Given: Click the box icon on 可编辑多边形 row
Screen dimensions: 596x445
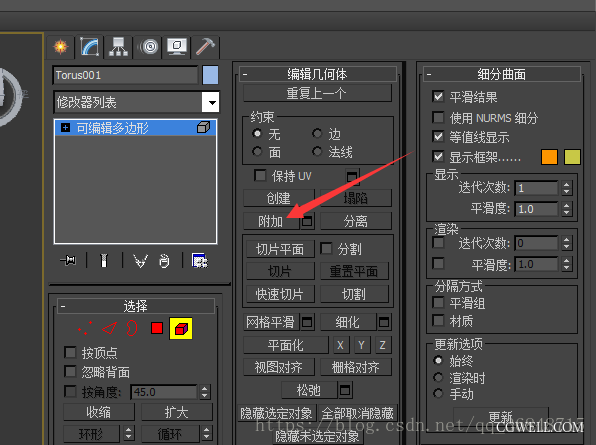Looking at the screenshot, I should point(203,127).
